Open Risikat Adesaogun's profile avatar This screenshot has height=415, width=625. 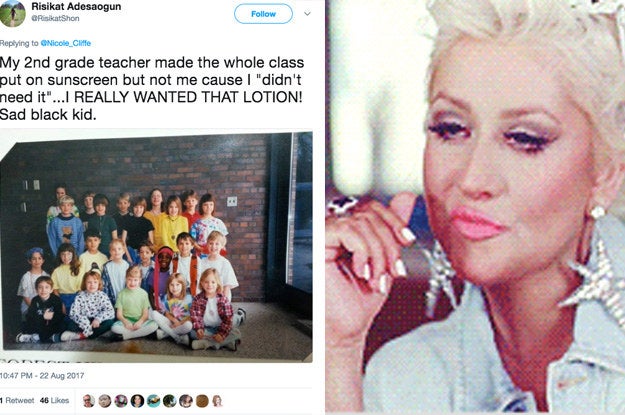click(x=12, y=13)
